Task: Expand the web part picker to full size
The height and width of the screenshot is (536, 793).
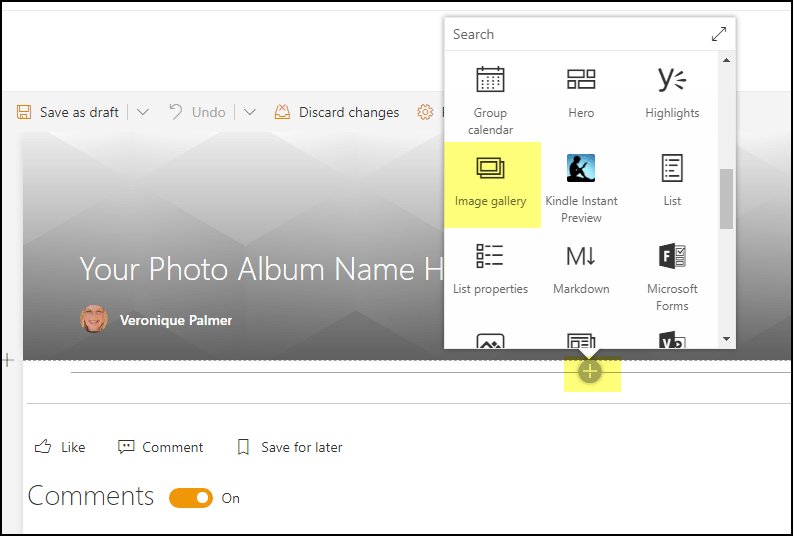Action: click(x=718, y=34)
